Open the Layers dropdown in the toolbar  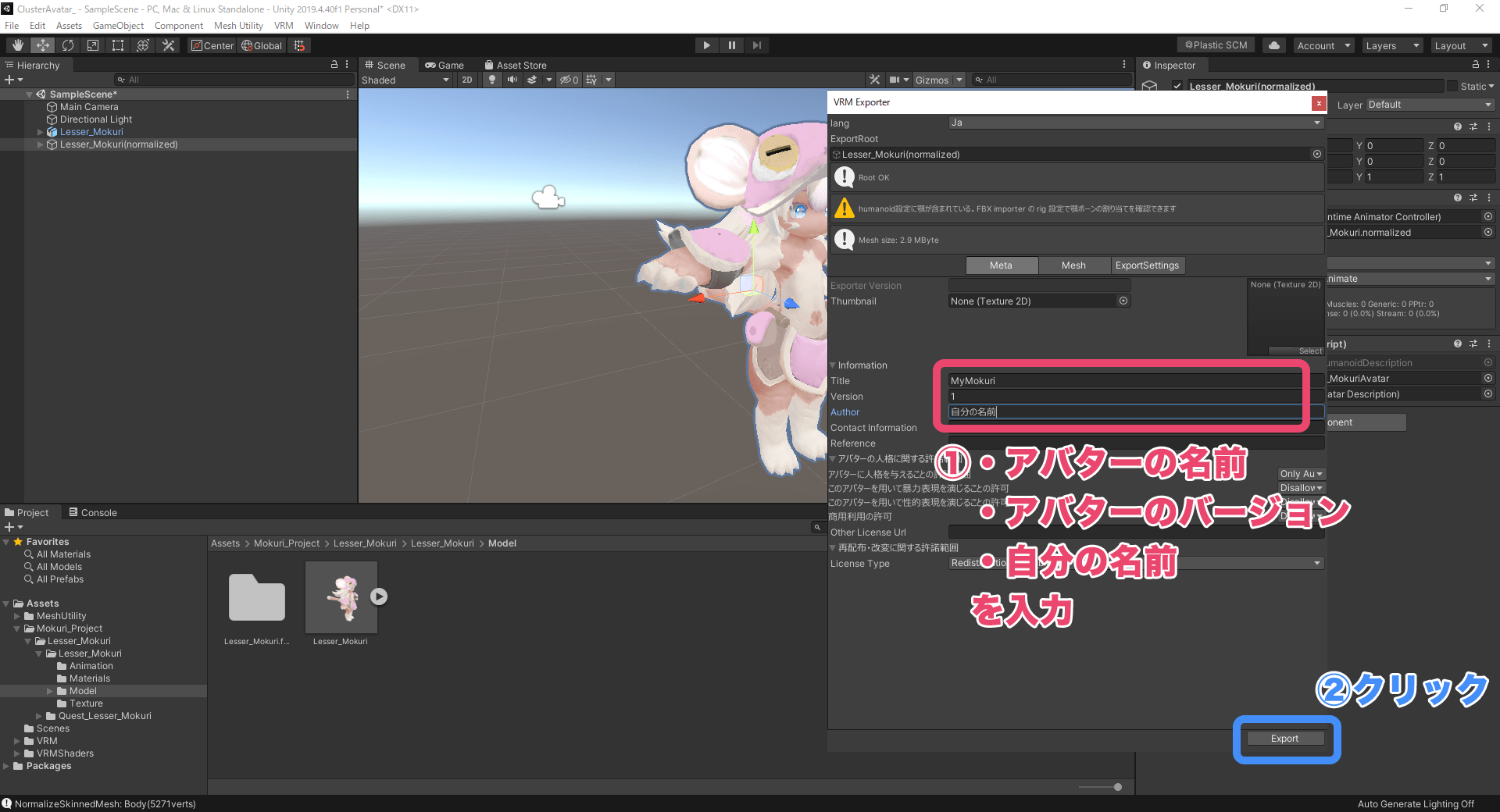click(1391, 45)
